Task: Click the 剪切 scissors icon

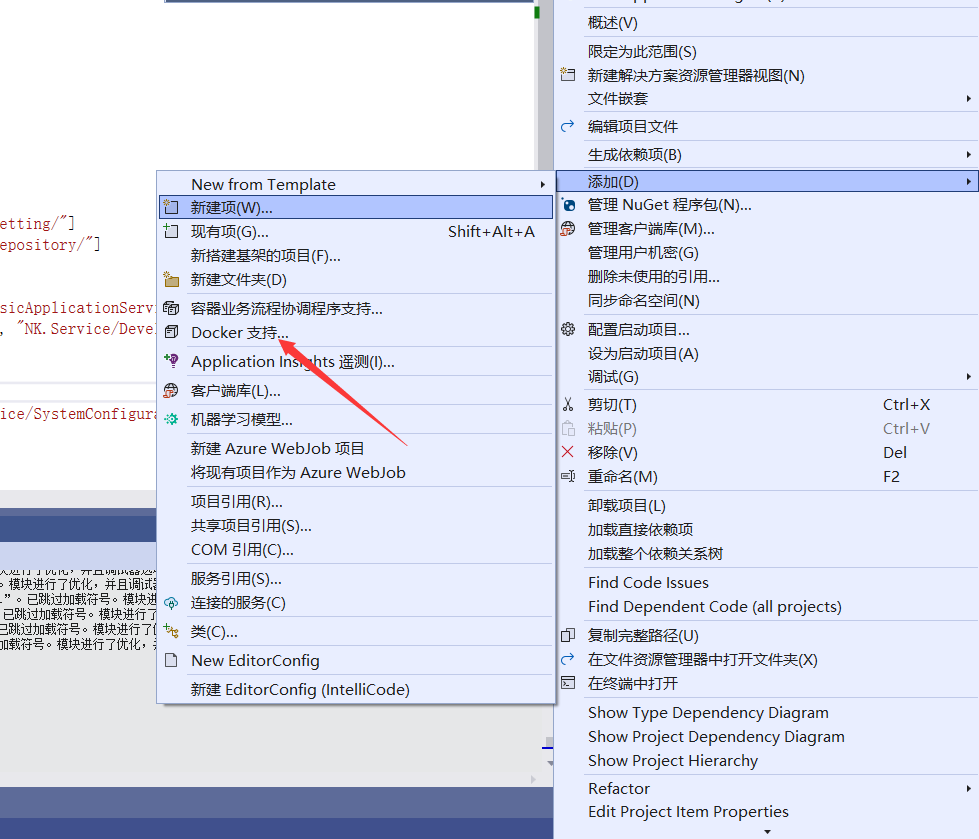Action: [568, 405]
